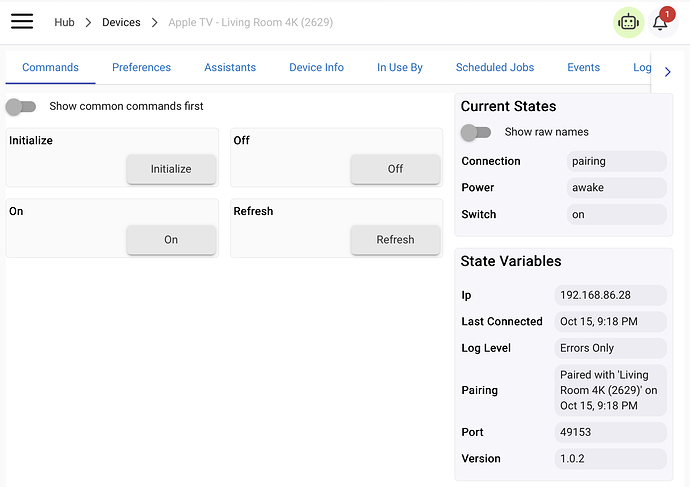Select the Version value 1.0.2

610,459
